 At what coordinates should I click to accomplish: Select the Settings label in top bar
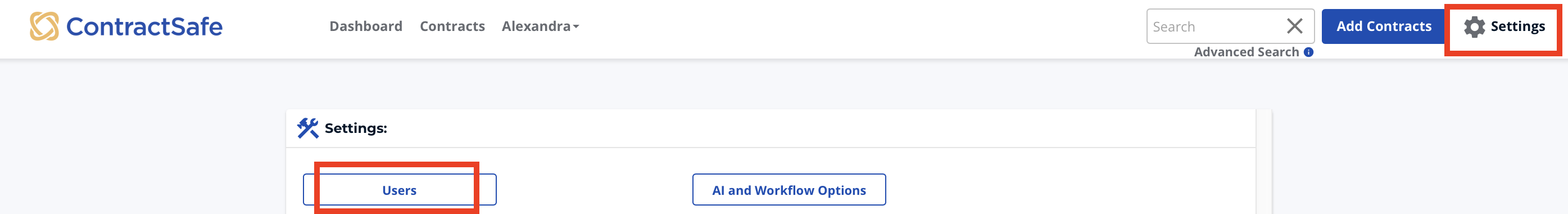tap(1517, 26)
